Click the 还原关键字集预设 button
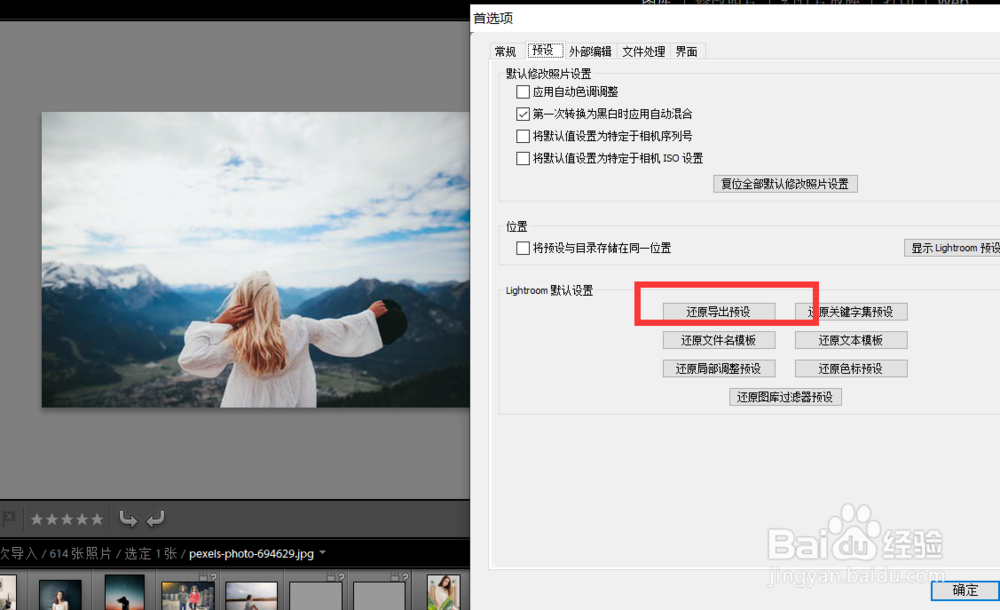Viewport: 1000px width, 610px height. (851, 311)
